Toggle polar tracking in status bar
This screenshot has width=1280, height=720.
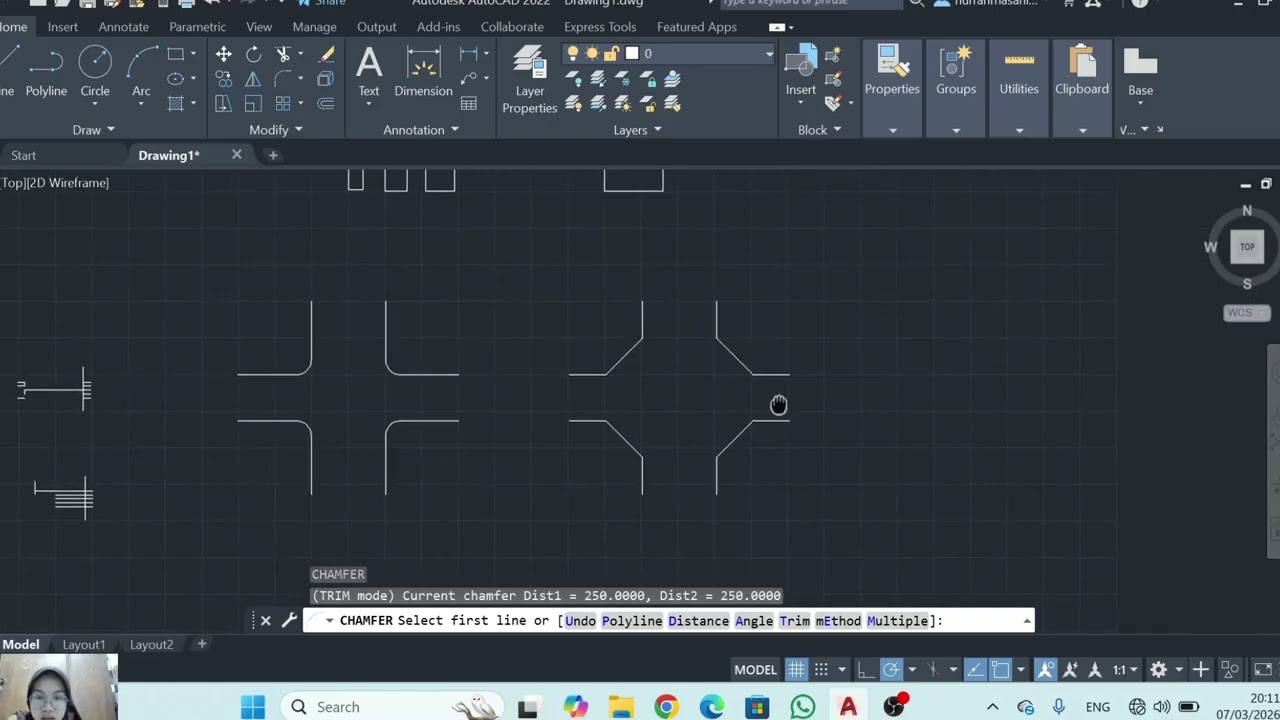[890, 669]
